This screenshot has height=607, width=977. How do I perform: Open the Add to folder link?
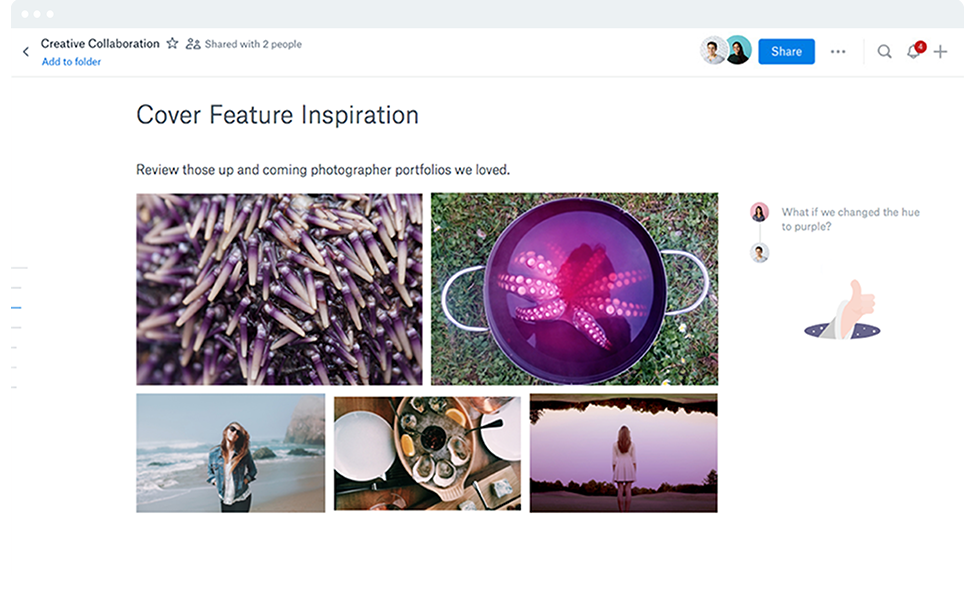pyautogui.click(x=69, y=61)
